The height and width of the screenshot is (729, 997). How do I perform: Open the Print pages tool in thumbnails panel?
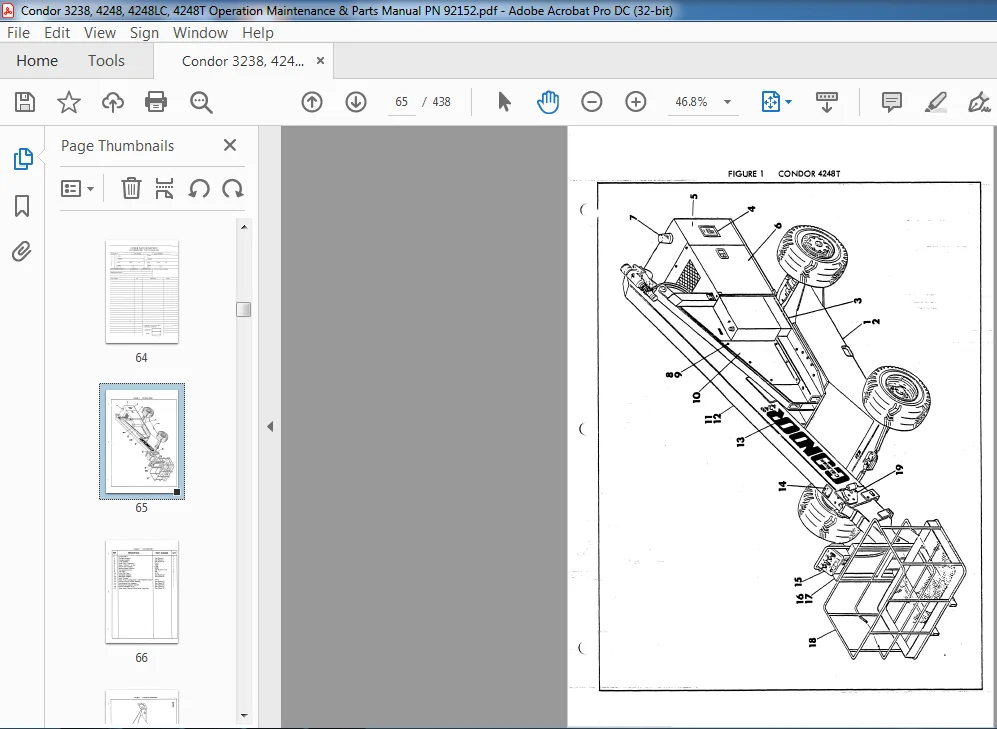click(164, 189)
